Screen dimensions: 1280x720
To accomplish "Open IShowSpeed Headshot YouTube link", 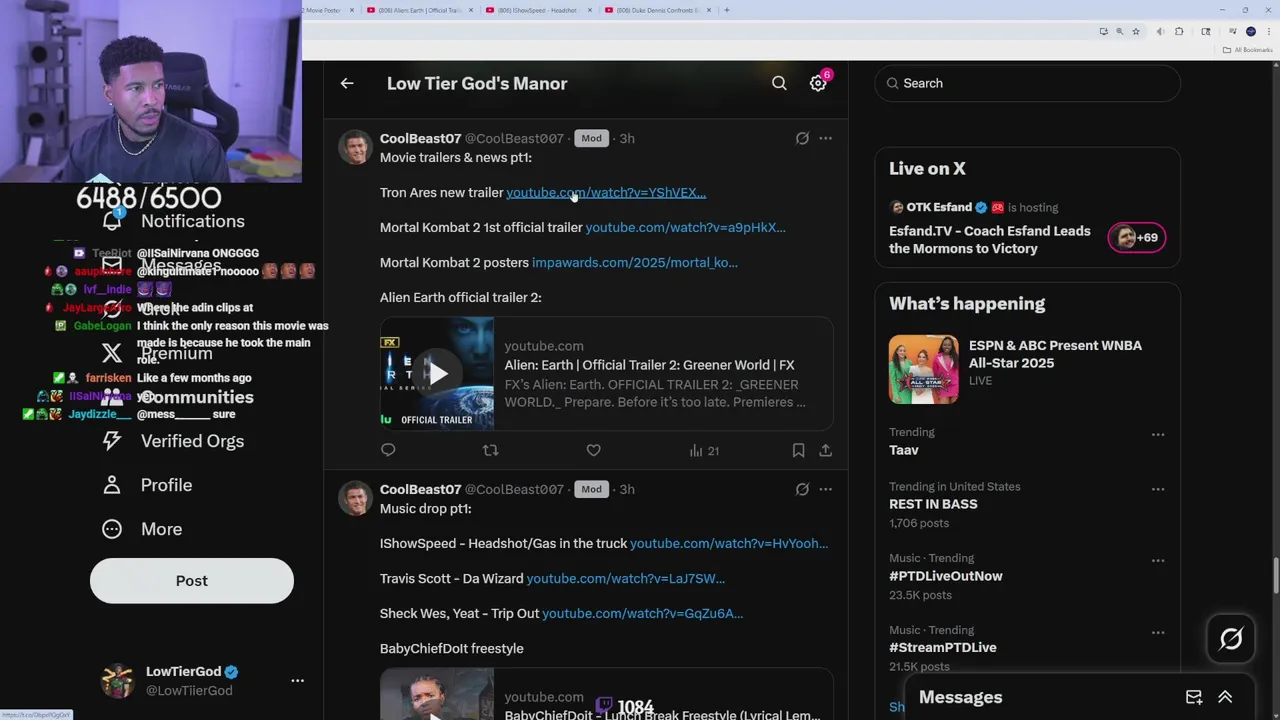I will point(729,543).
